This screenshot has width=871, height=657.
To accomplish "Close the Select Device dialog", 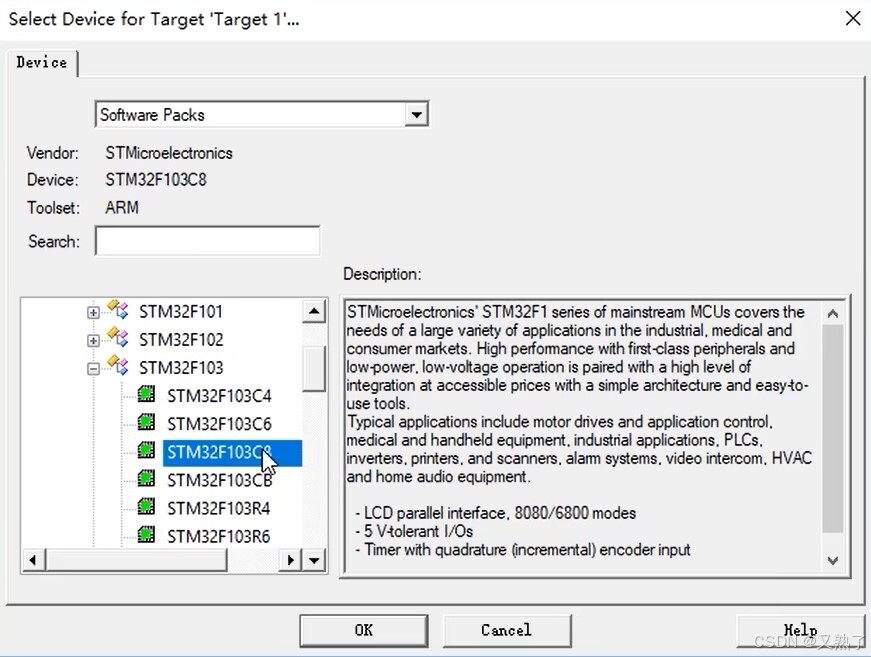I will [x=853, y=18].
